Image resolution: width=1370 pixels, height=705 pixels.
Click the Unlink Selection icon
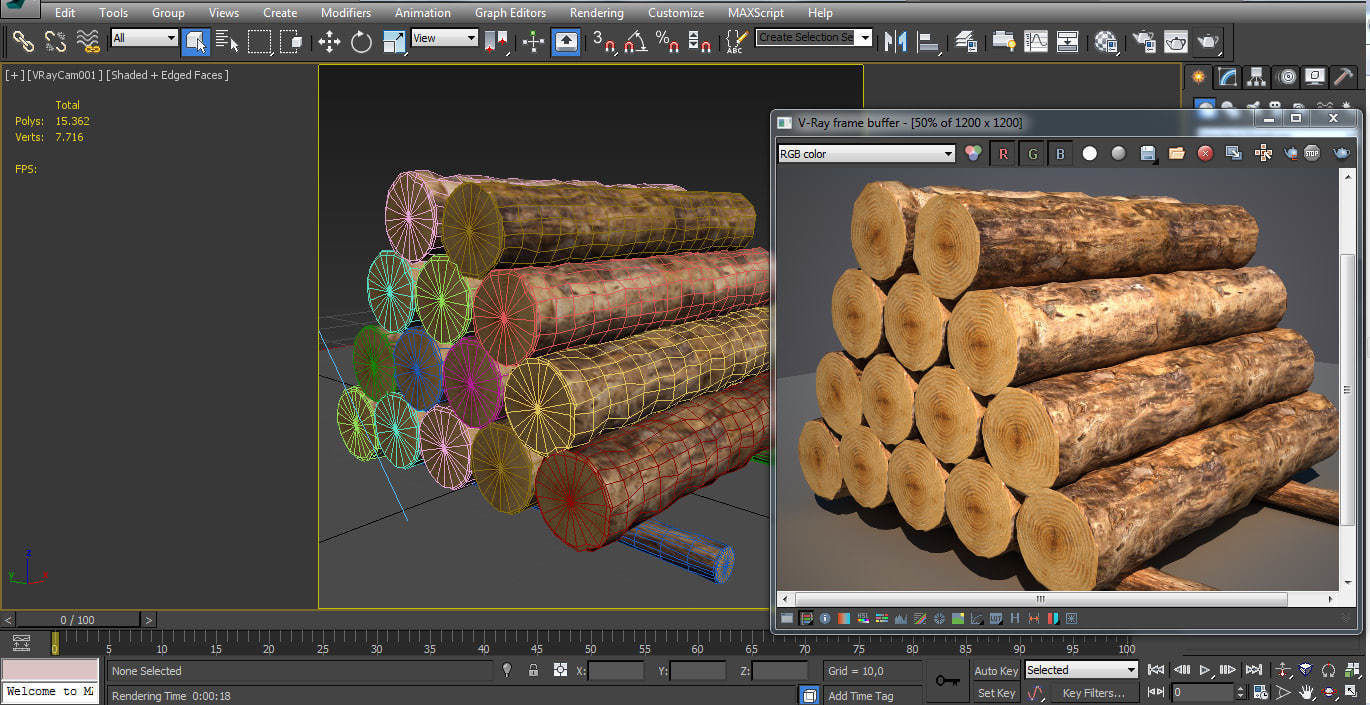[55, 41]
